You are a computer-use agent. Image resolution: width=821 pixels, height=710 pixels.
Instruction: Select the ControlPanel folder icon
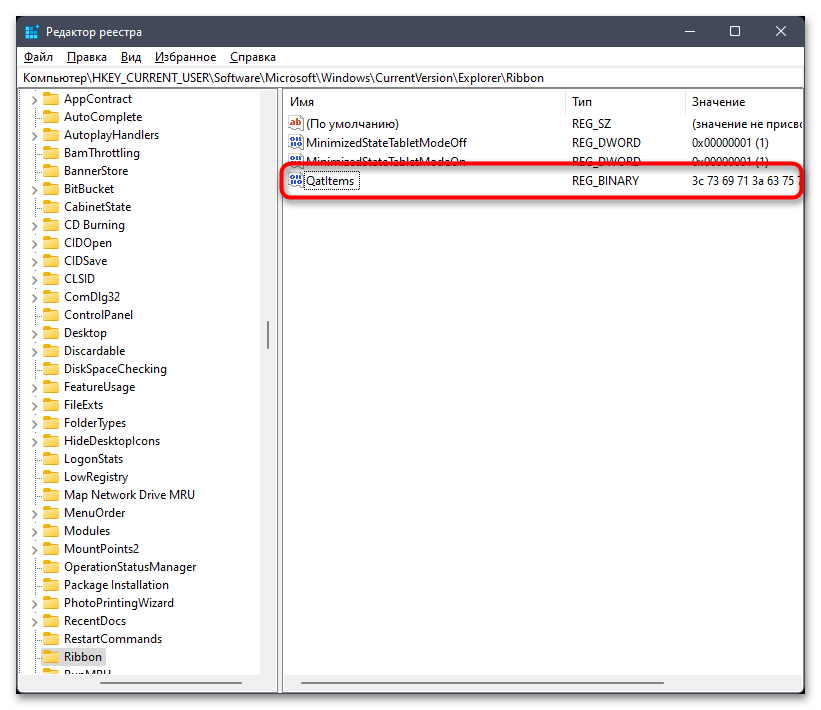(51, 315)
